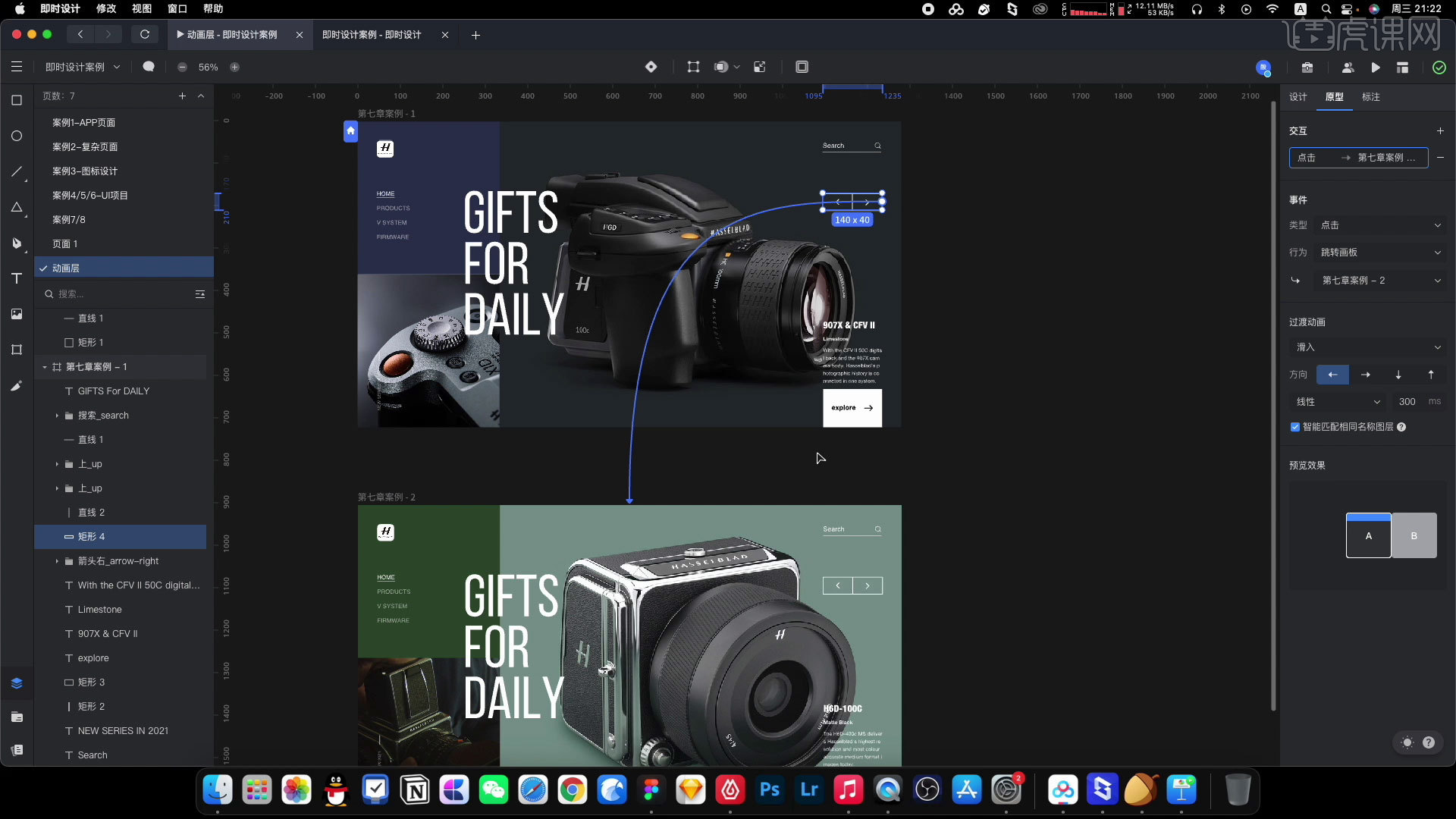Open Photoshop from the Dock
The width and height of the screenshot is (1456, 819).
point(770,790)
